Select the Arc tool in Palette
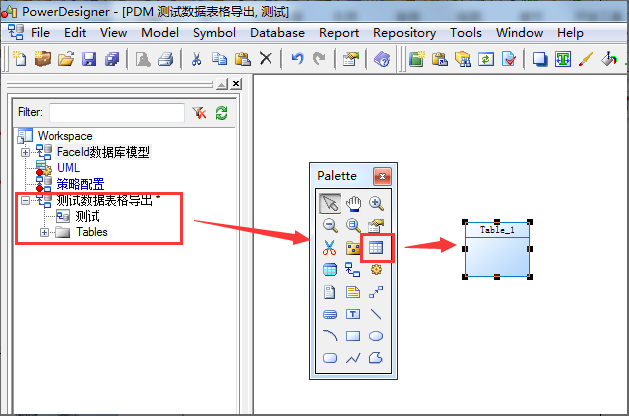The height and width of the screenshot is (416, 629). point(330,335)
